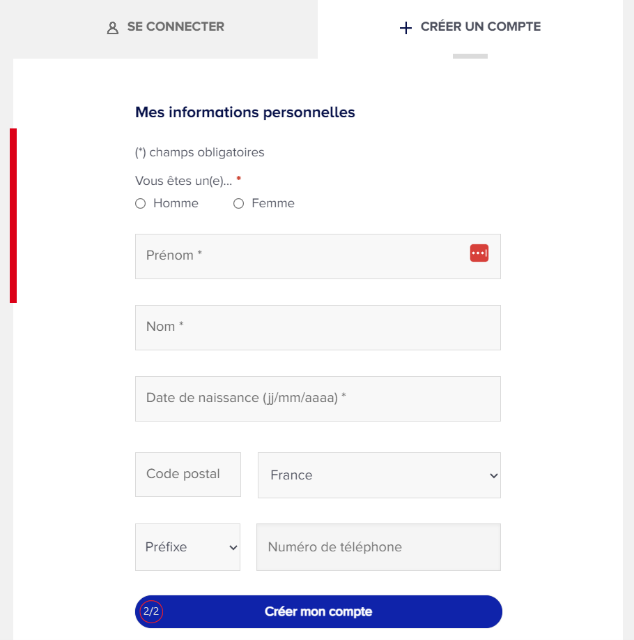Click the Homme label text
634x640 pixels.
click(176, 203)
